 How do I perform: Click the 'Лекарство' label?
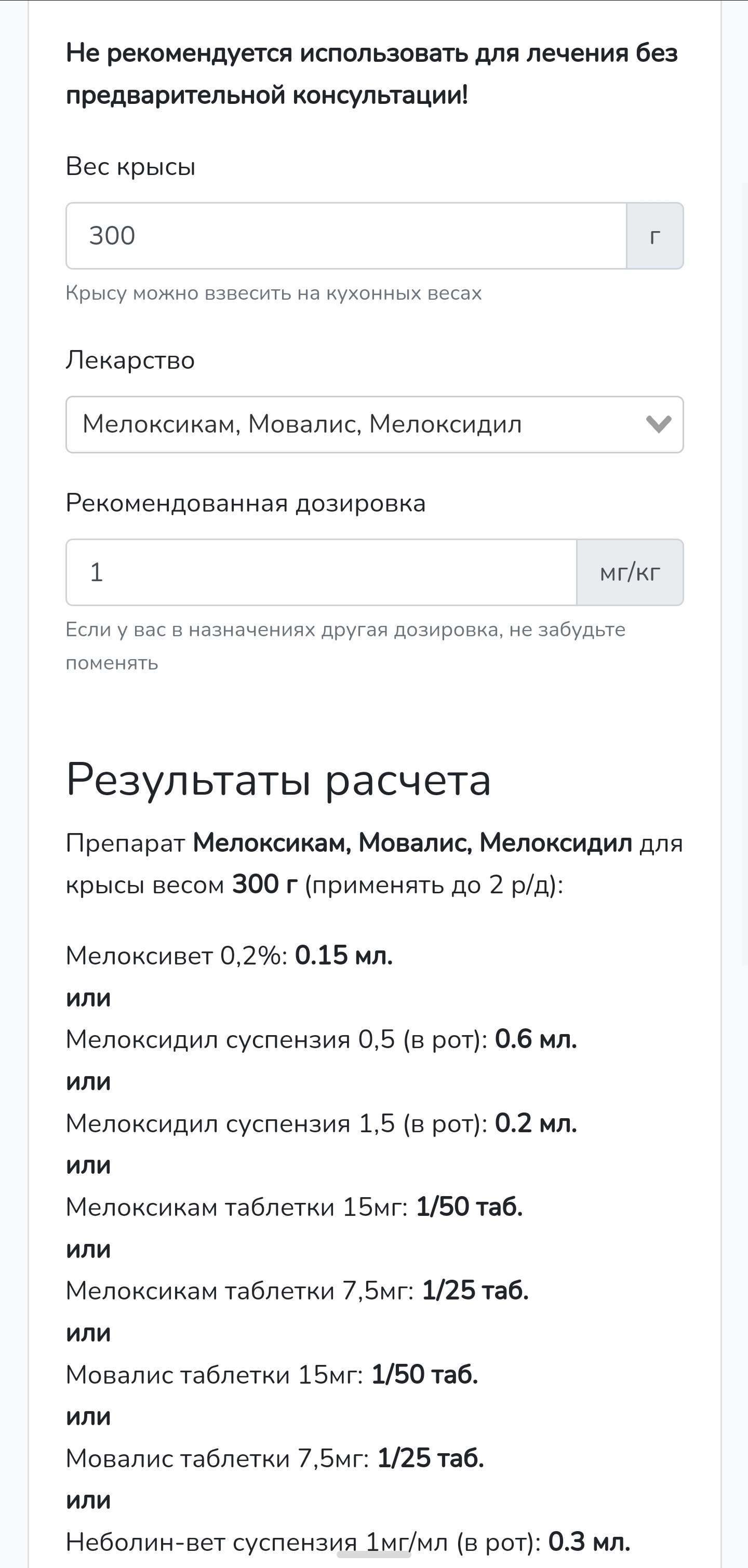(x=130, y=360)
